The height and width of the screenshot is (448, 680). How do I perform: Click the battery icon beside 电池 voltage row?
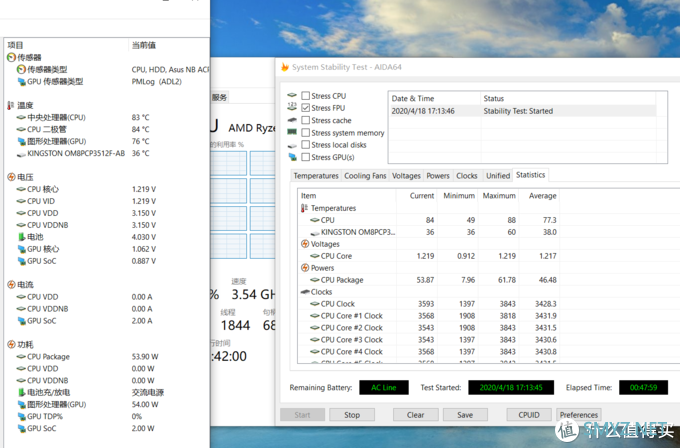tap(21, 237)
